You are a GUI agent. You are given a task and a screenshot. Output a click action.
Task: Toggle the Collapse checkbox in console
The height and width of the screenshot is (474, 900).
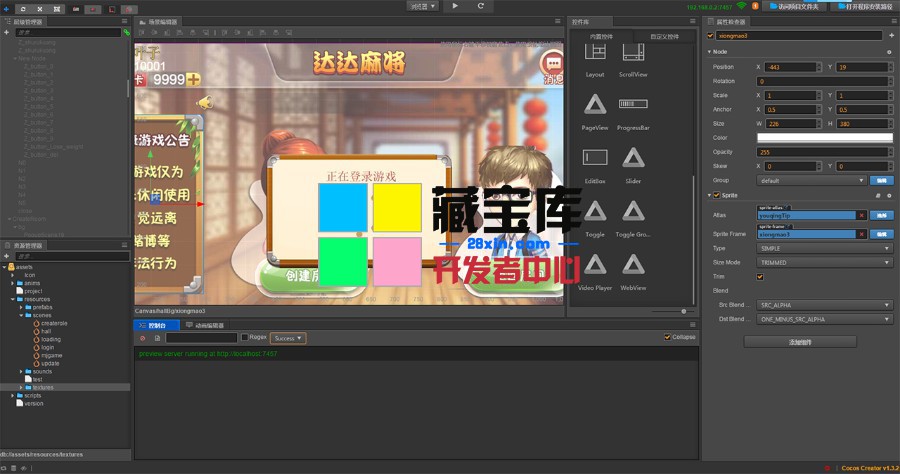667,337
